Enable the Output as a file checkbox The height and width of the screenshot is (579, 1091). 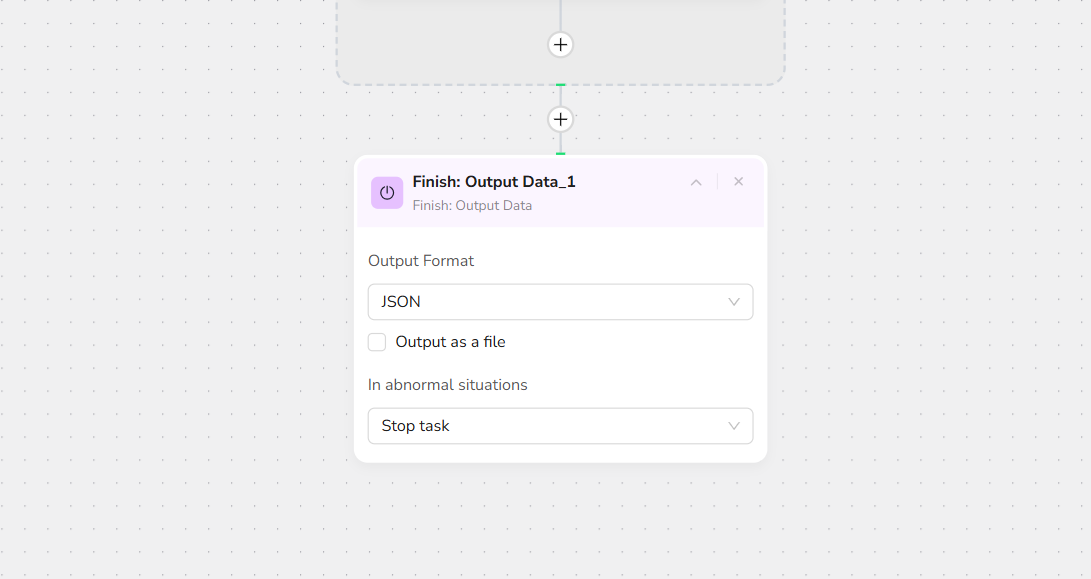(377, 342)
